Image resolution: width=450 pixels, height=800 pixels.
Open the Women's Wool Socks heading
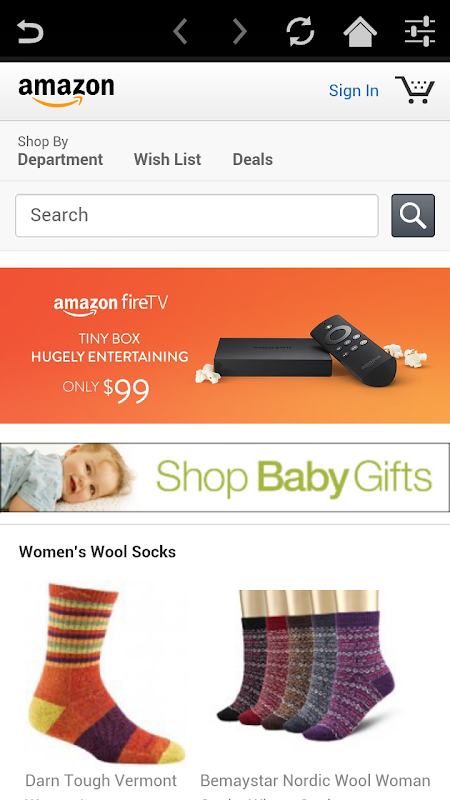(x=97, y=552)
